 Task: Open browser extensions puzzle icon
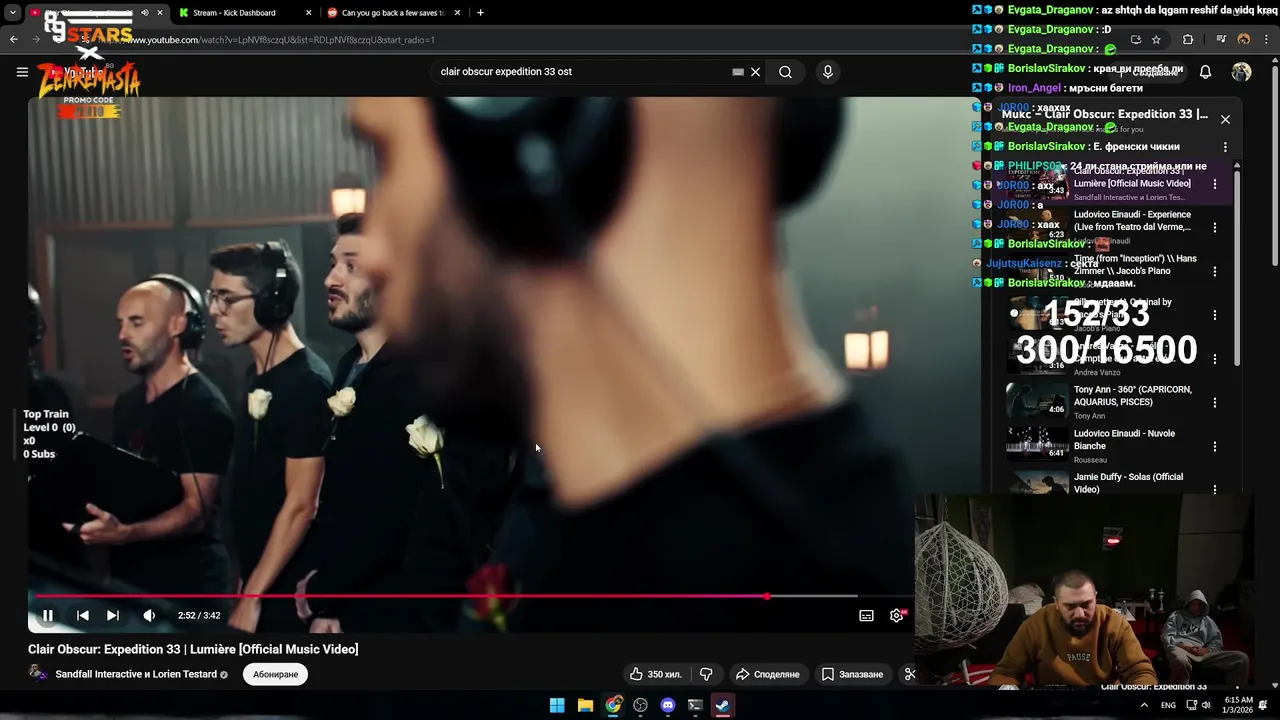pyautogui.click(x=1188, y=40)
